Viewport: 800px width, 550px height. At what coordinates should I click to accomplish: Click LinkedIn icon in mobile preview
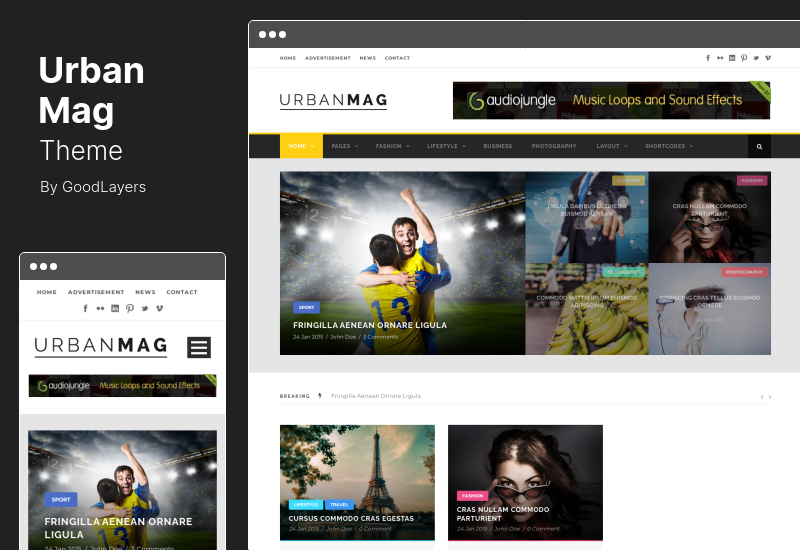pyautogui.click(x=115, y=308)
